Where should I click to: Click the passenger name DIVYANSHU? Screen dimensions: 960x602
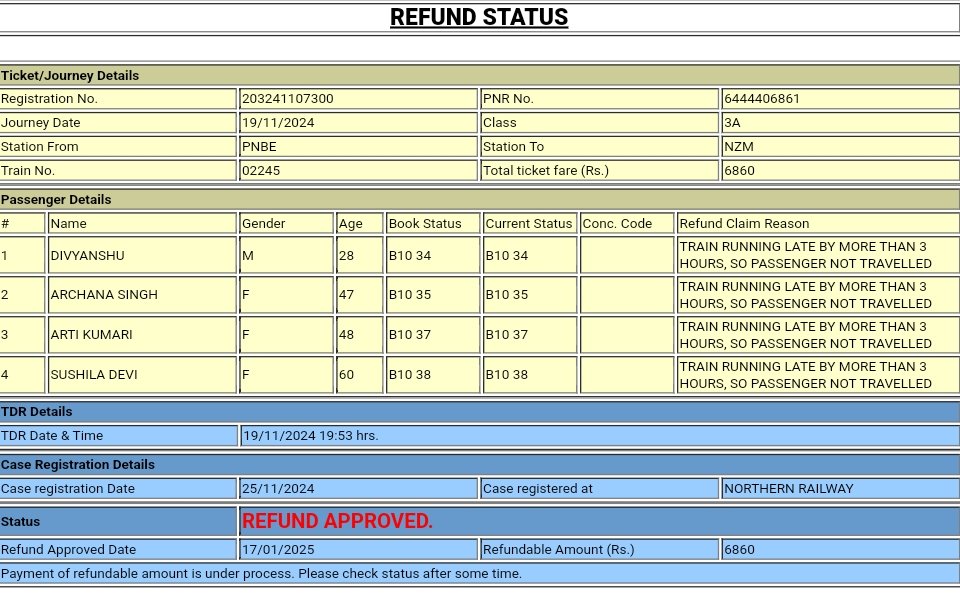(x=87, y=255)
